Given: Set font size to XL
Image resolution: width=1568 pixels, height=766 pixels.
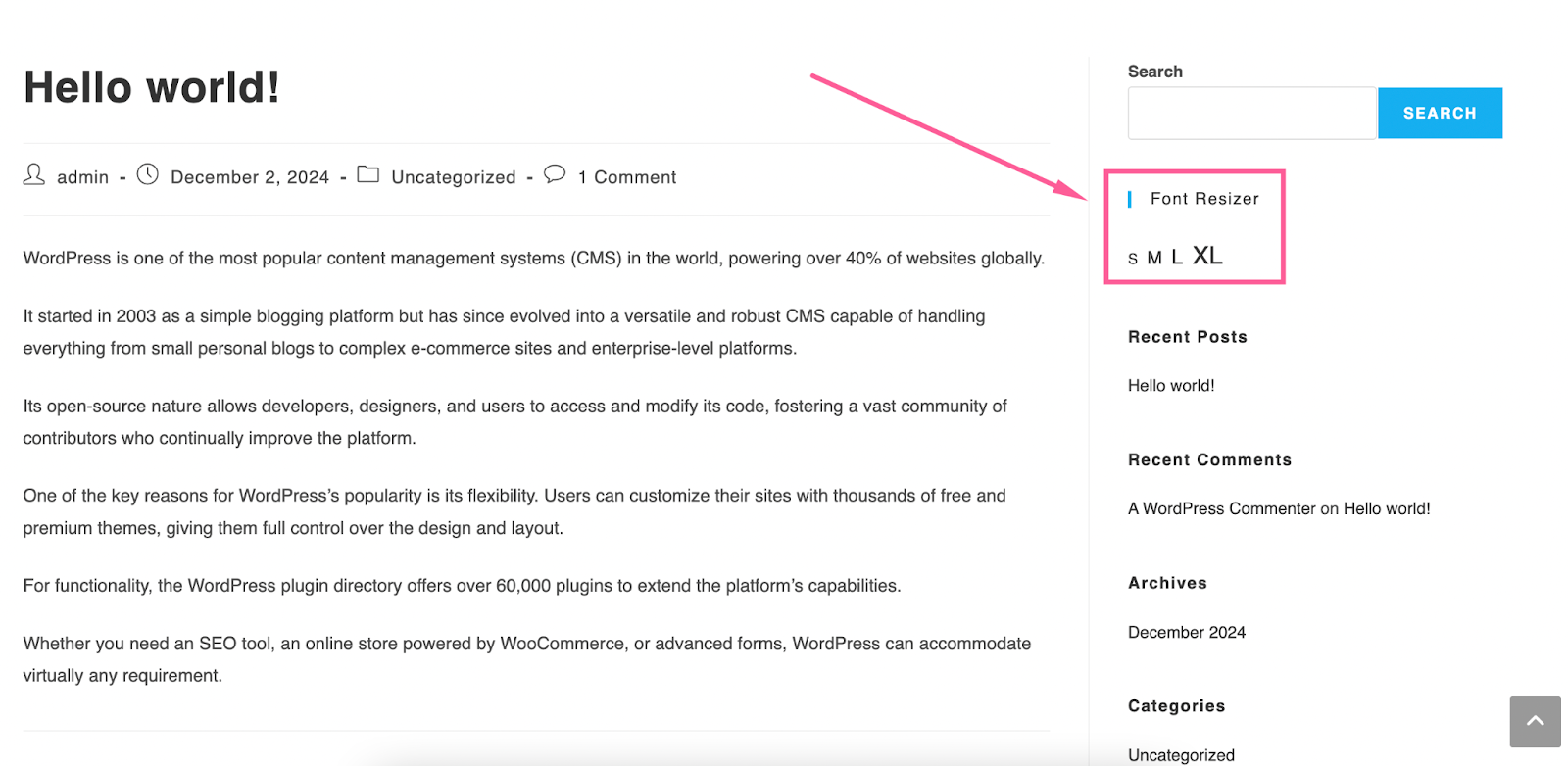Looking at the screenshot, I should point(1207,256).
